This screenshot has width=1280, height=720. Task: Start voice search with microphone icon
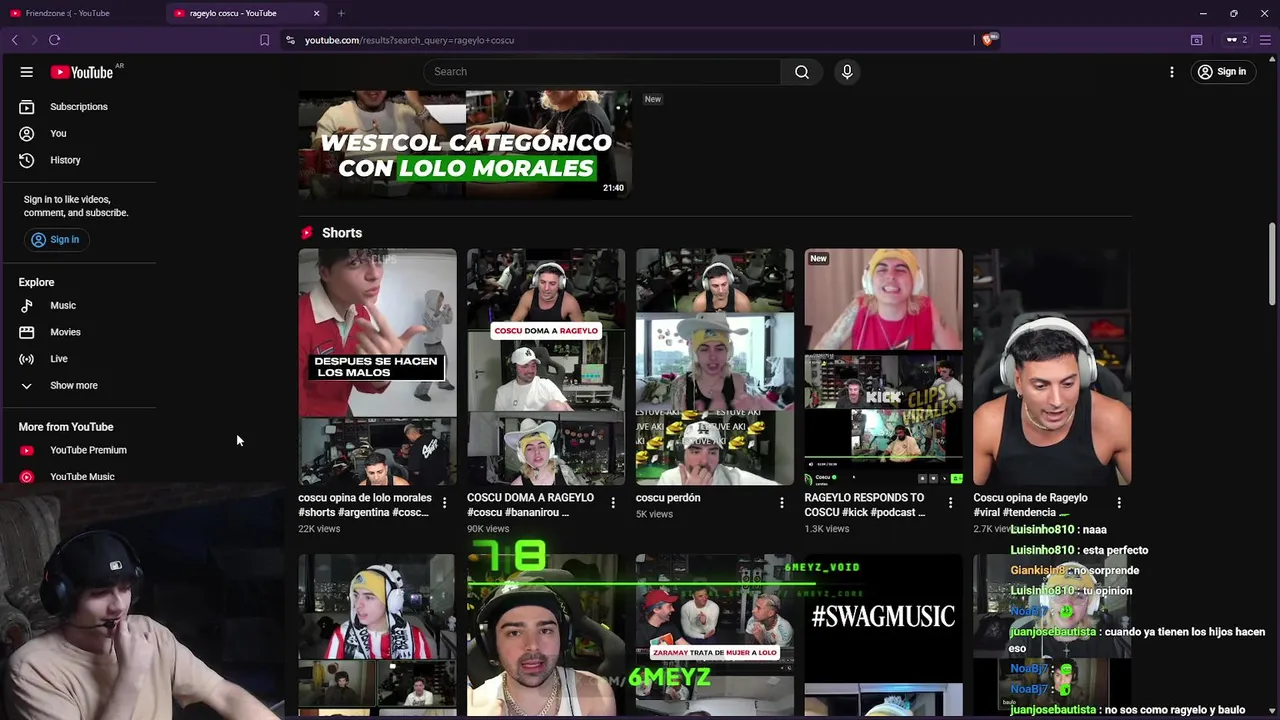847,72
